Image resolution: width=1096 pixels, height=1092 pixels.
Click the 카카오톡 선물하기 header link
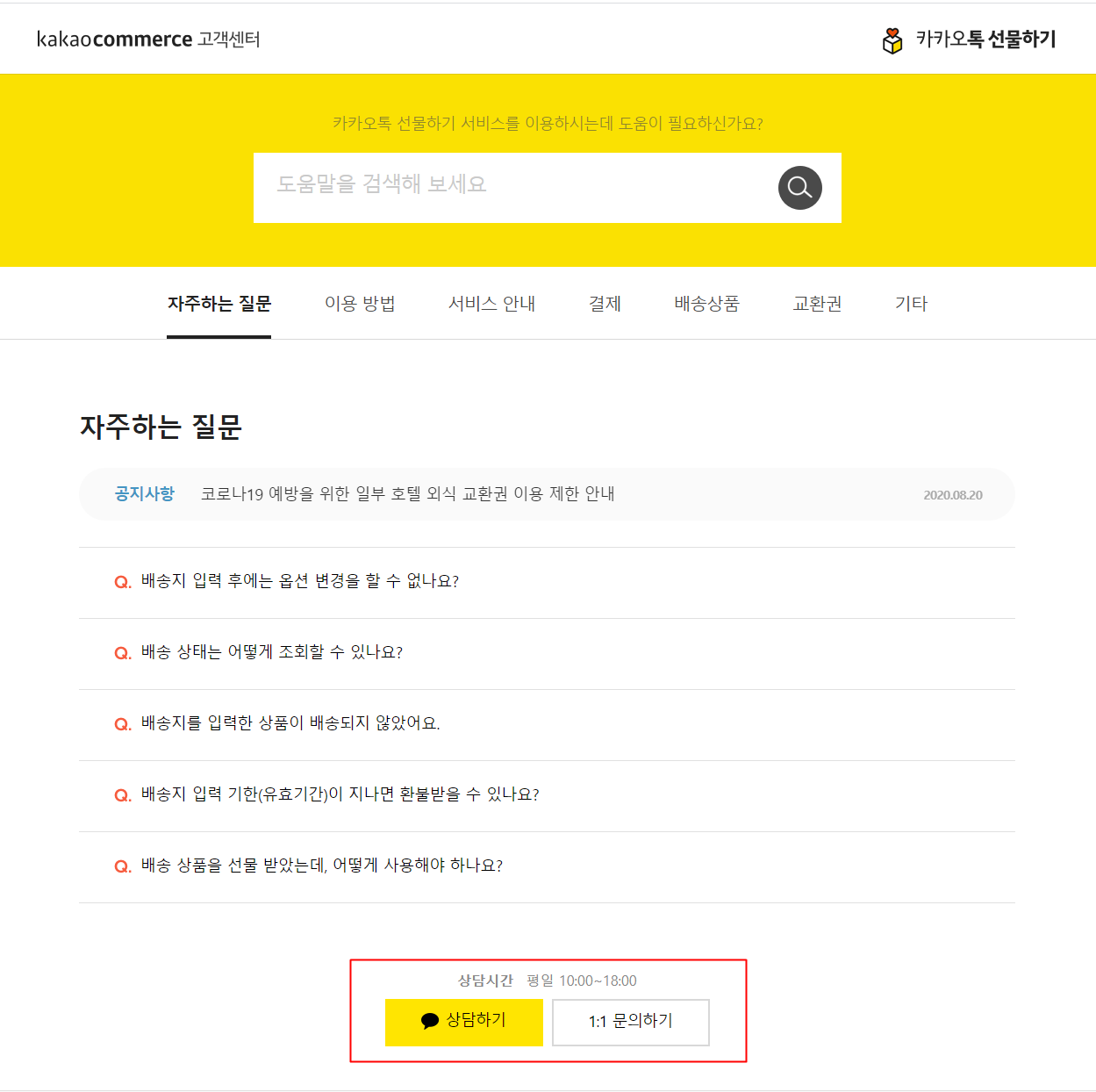969,40
